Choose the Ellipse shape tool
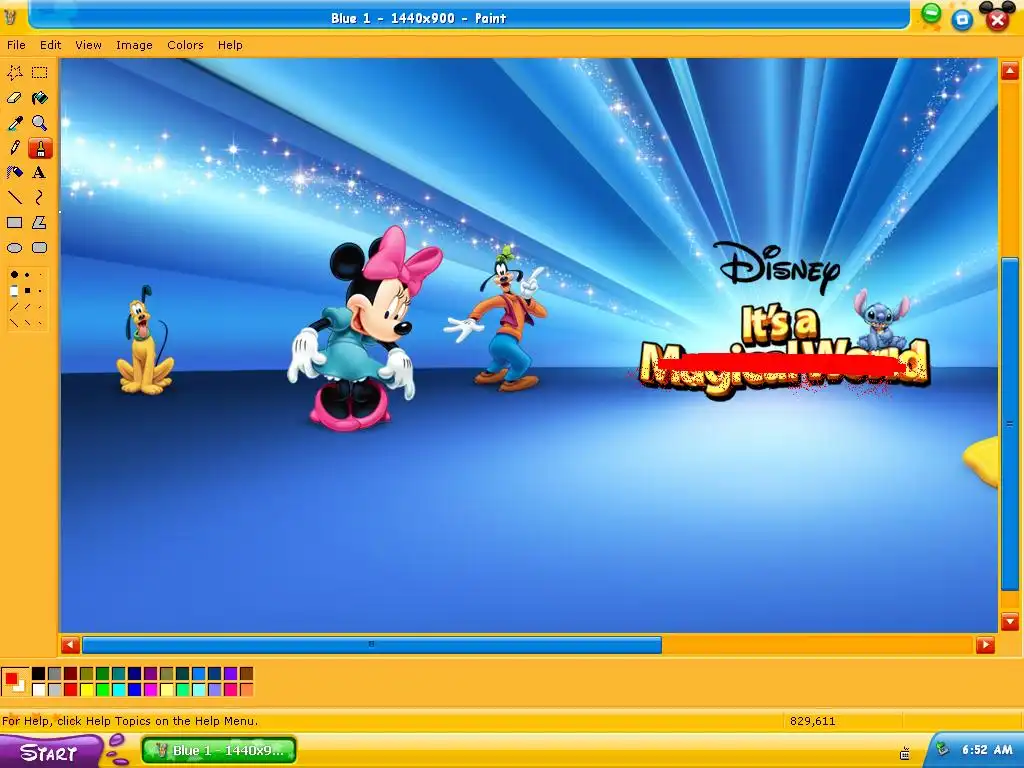Viewport: 1024px width, 768px height. pyautogui.click(x=14, y=248)
